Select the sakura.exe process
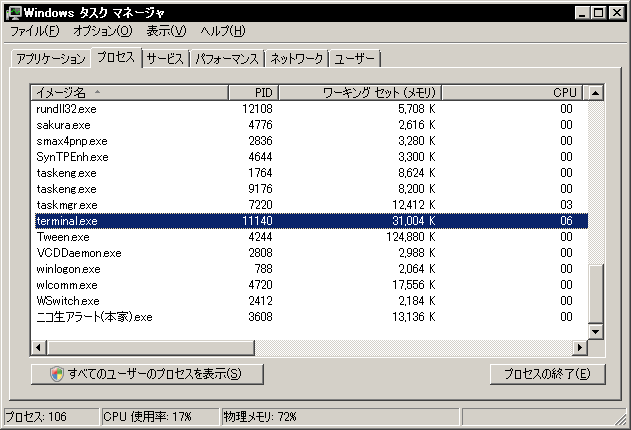This screenshot has height=430, width=631. pos(311,125)
